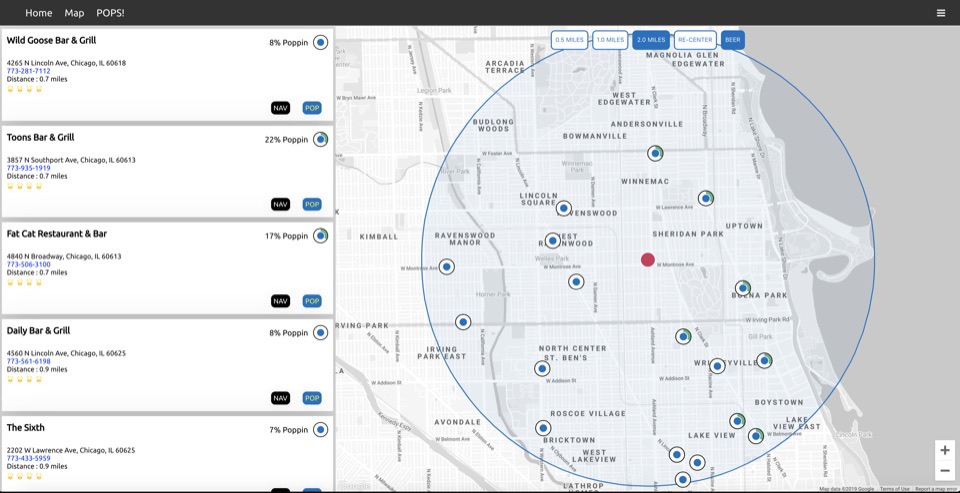
Task: Call Daily Bar at 773-561-6198
Action: coord(29,361)
